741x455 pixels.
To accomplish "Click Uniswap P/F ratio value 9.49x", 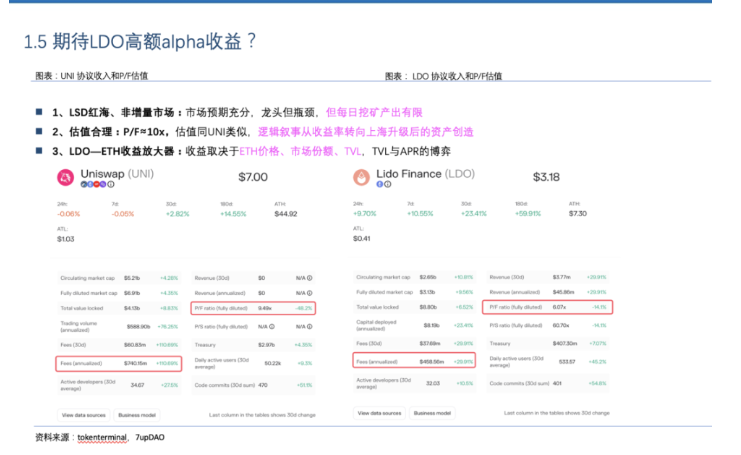I will tap(265, 308).
